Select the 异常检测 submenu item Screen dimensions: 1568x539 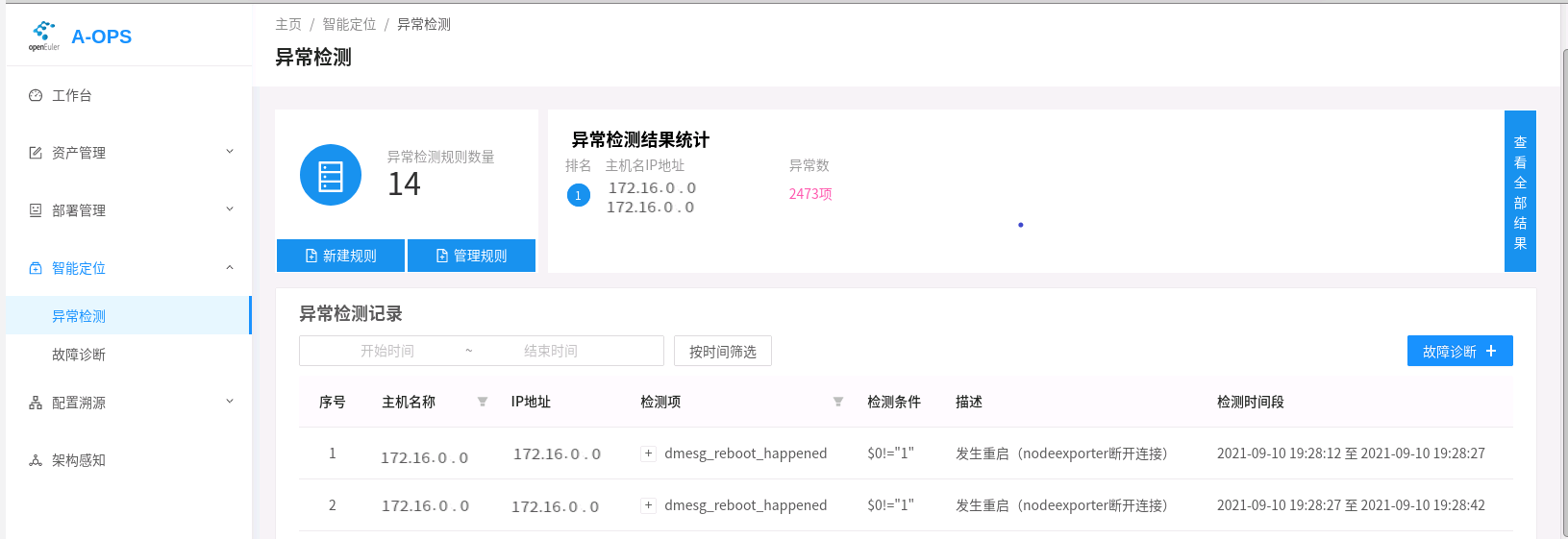[79, 316]
